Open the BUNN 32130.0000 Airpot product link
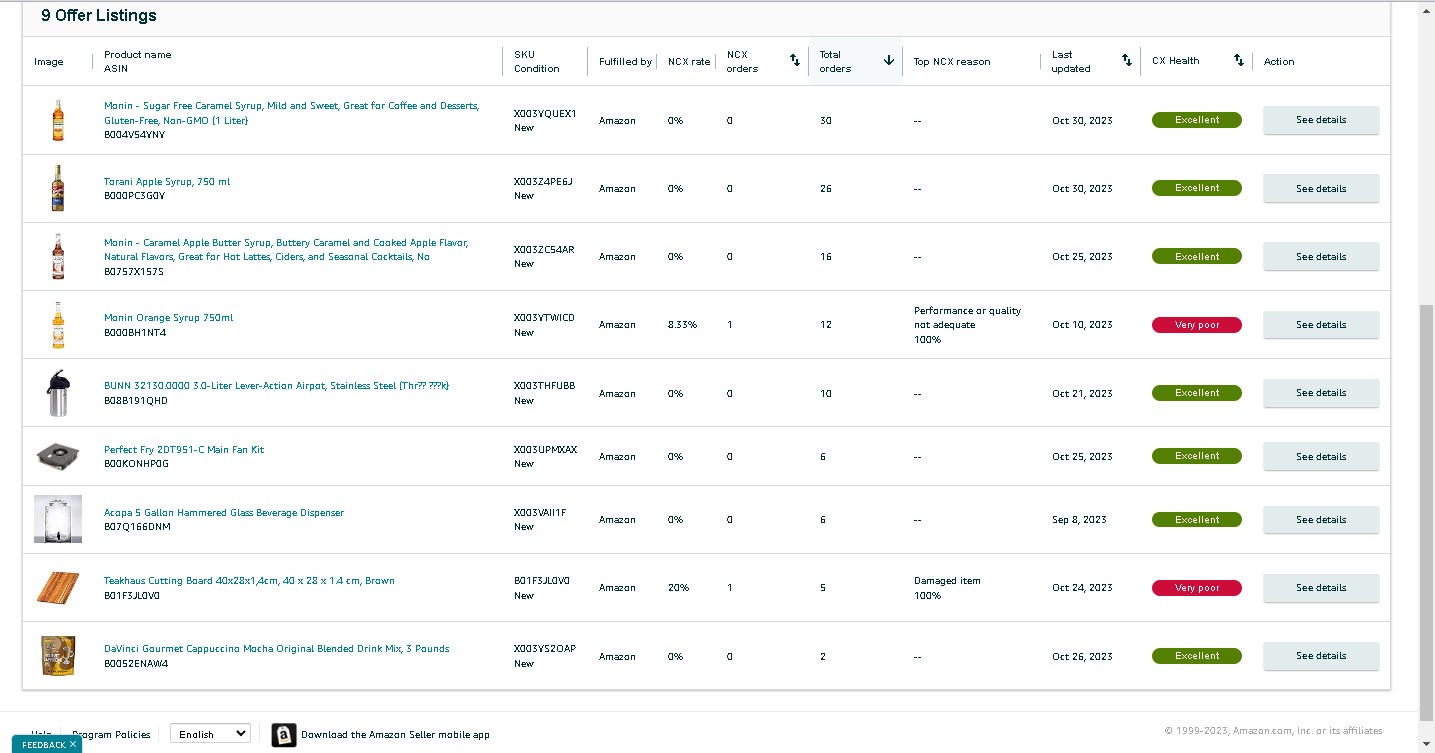Image resolution: width=1435 pixels, height=753 pixels. pyautogui.click(x=276, y=386)
